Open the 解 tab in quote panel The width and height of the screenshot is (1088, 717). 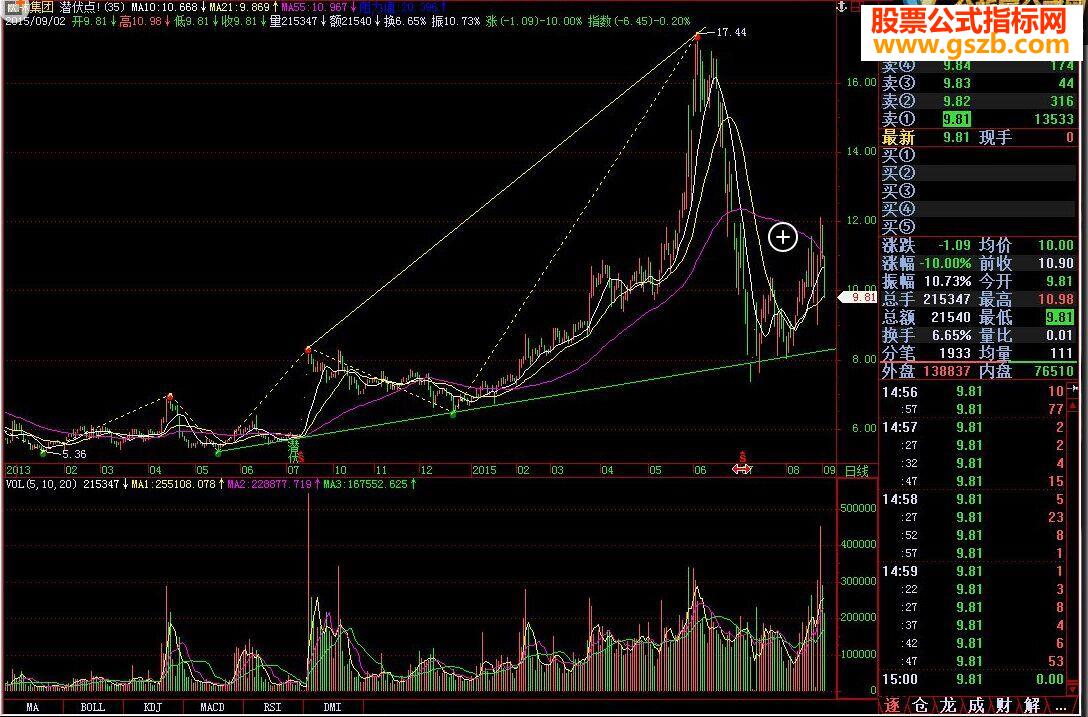[1032, 706]
